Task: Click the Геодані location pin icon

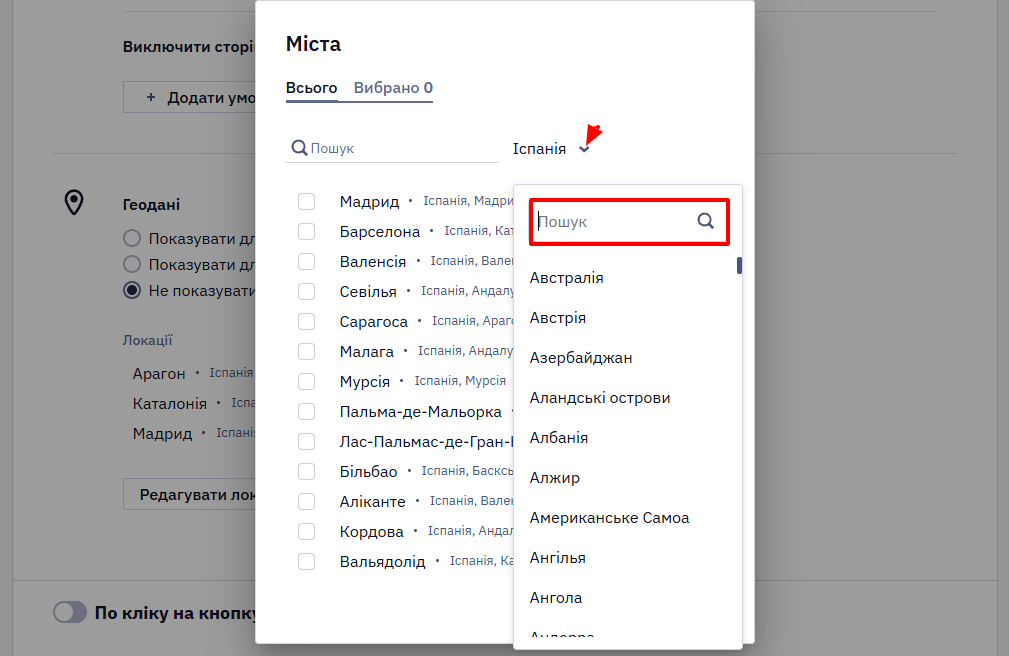Action: pyautogui.click(x=74, y=202)
